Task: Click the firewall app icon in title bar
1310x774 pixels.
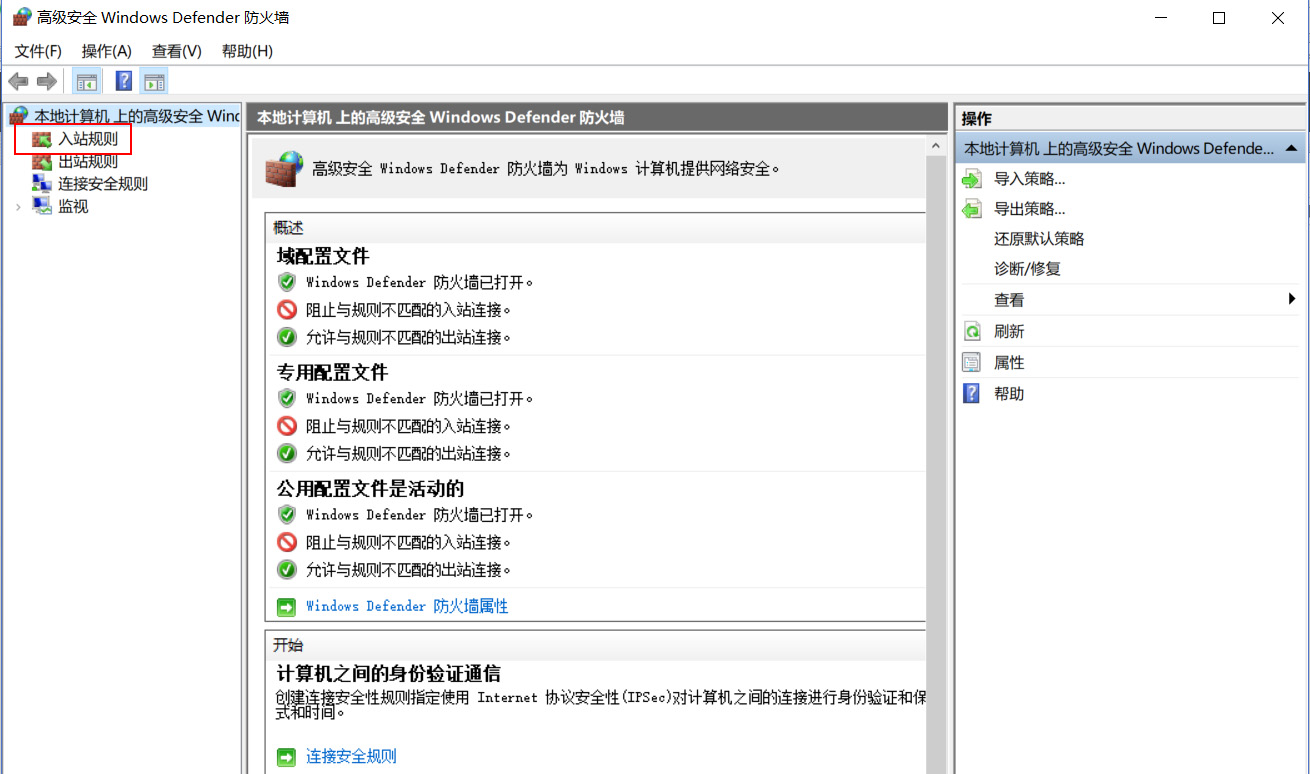Action: 21,17
